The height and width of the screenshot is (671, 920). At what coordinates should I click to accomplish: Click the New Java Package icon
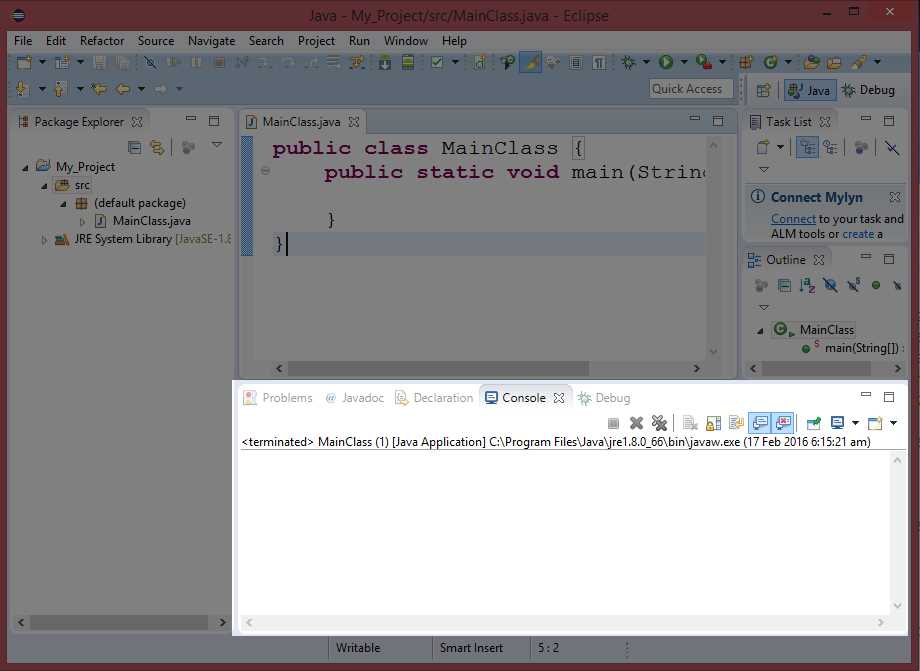pos(746,62)
